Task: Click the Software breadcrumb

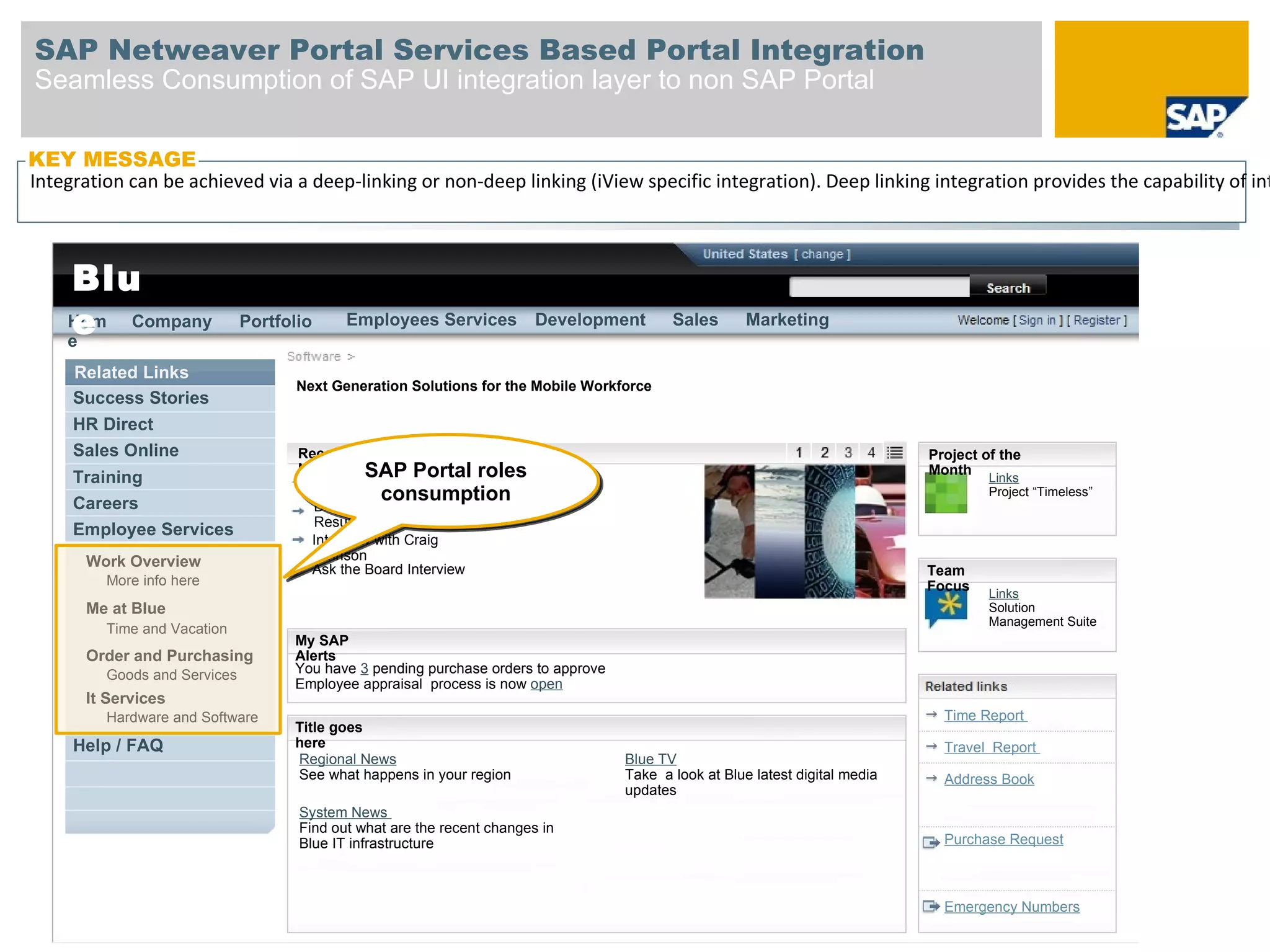Action: (314, 357)
